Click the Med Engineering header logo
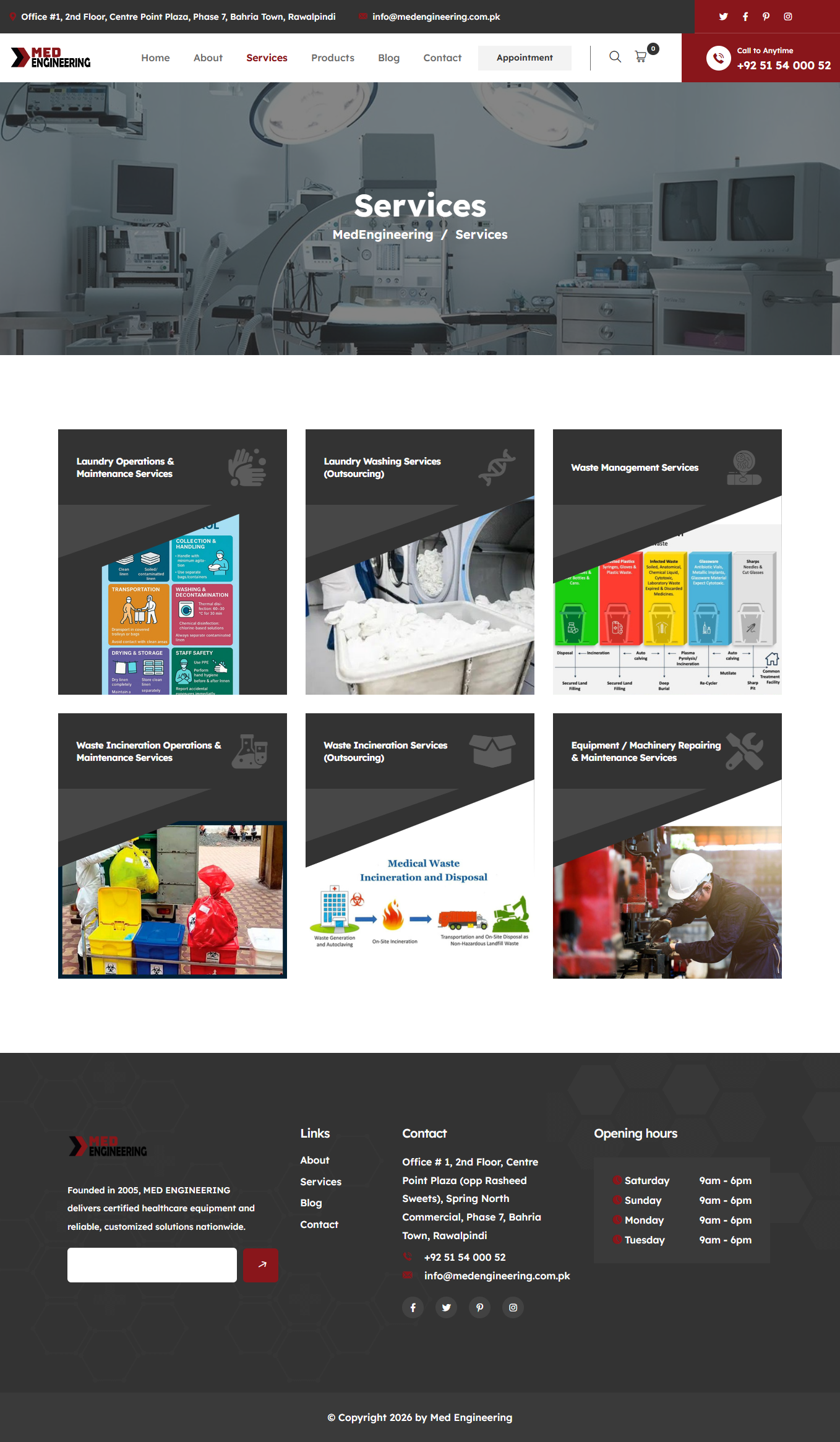The width and height of the screenshot is (840, 1442). pos(51,58)
